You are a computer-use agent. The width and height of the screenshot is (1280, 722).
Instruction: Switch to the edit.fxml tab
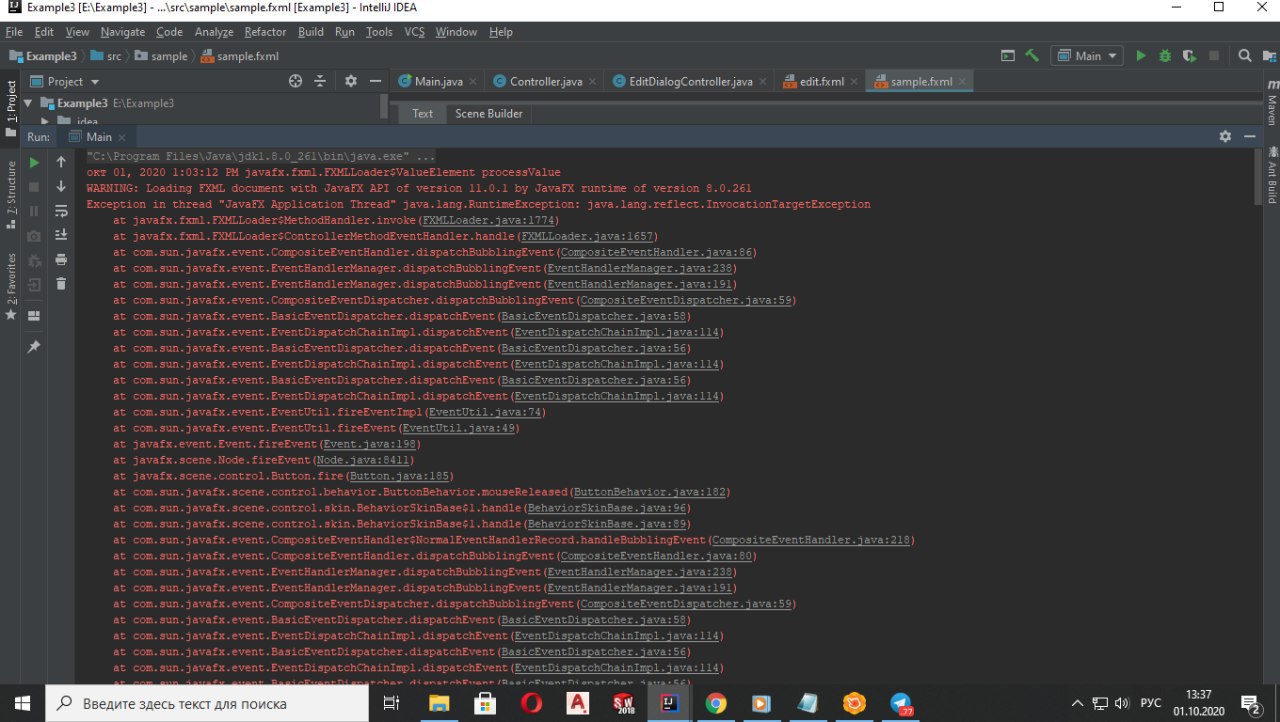tap(820, 81)
